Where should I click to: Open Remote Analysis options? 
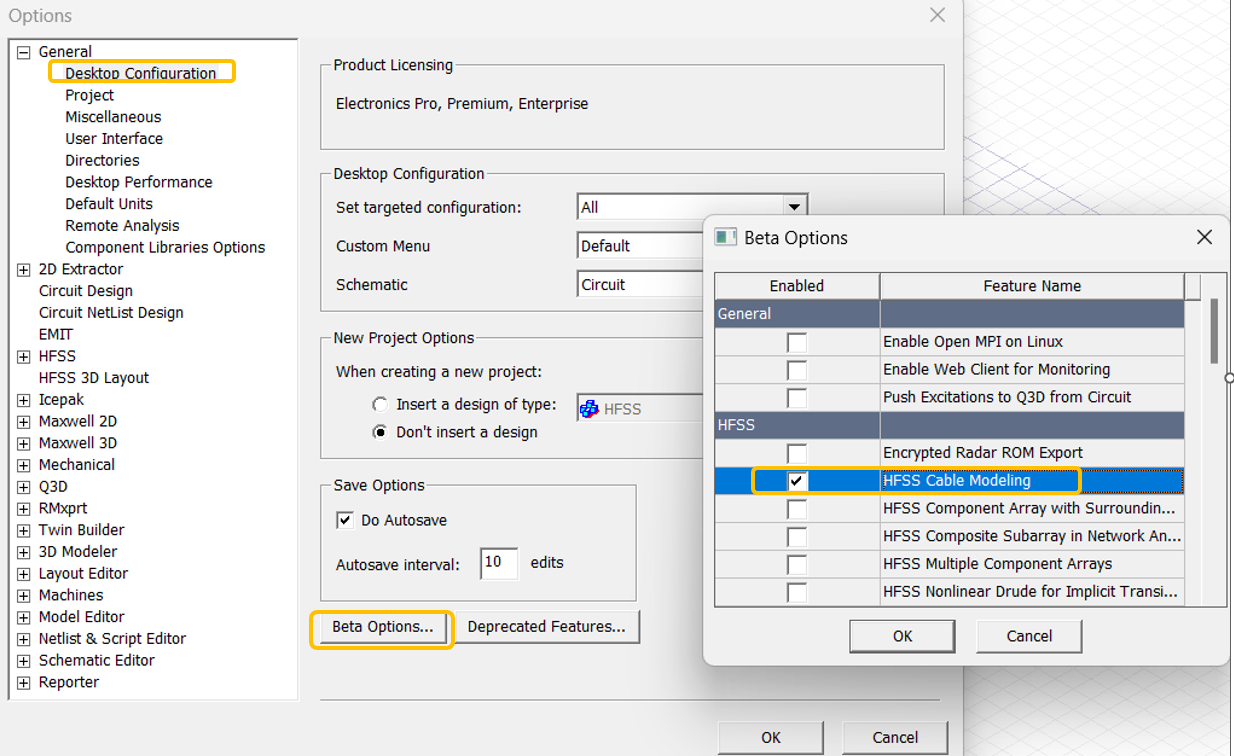tap(122, 226)
